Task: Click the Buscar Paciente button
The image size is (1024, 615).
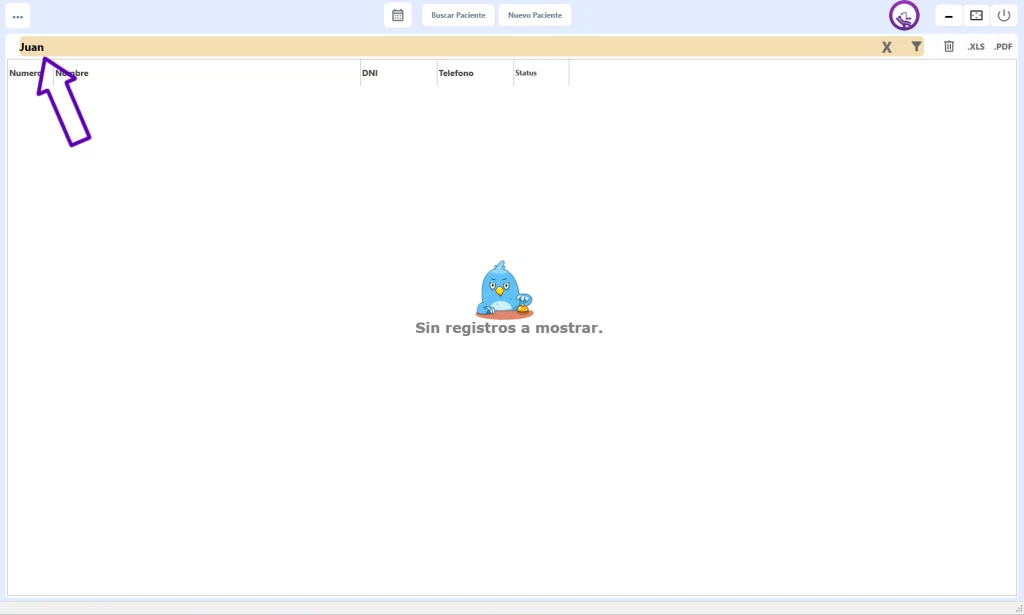Action: tap(458, 15)
